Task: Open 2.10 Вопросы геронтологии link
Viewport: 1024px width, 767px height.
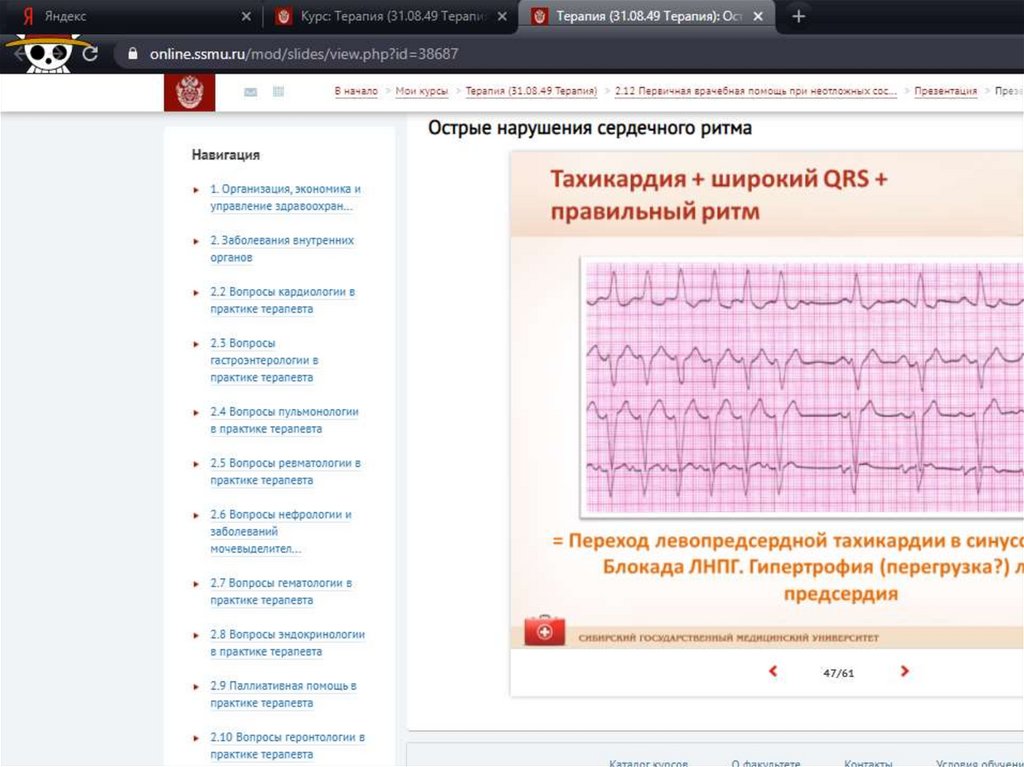Action: coord(287,745)
